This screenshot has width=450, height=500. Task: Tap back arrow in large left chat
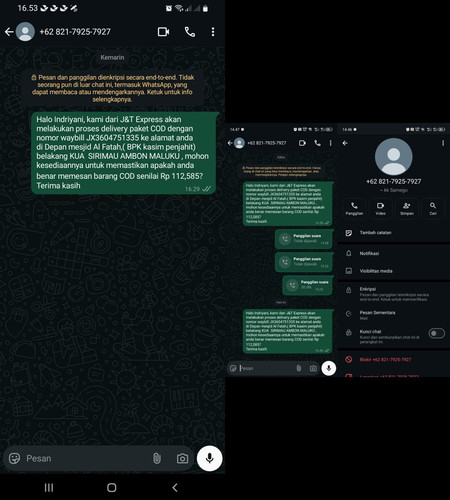(x=9, y=32)
